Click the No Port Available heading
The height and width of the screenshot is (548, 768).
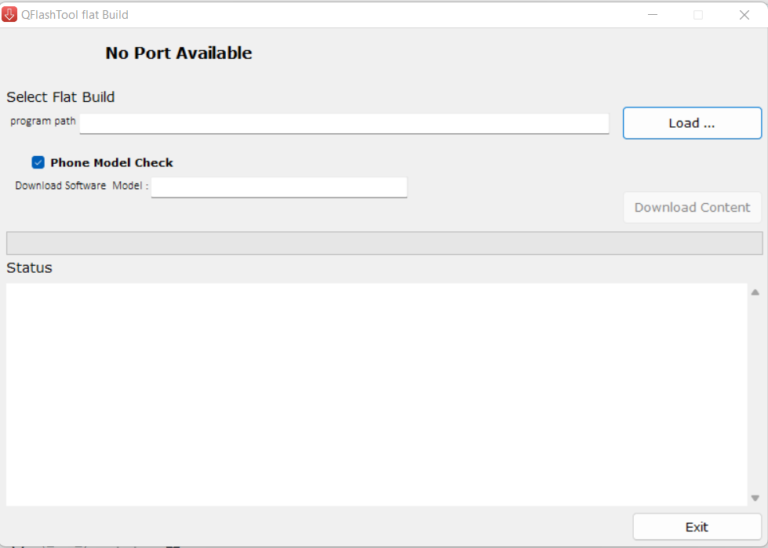tap(179, 53)
